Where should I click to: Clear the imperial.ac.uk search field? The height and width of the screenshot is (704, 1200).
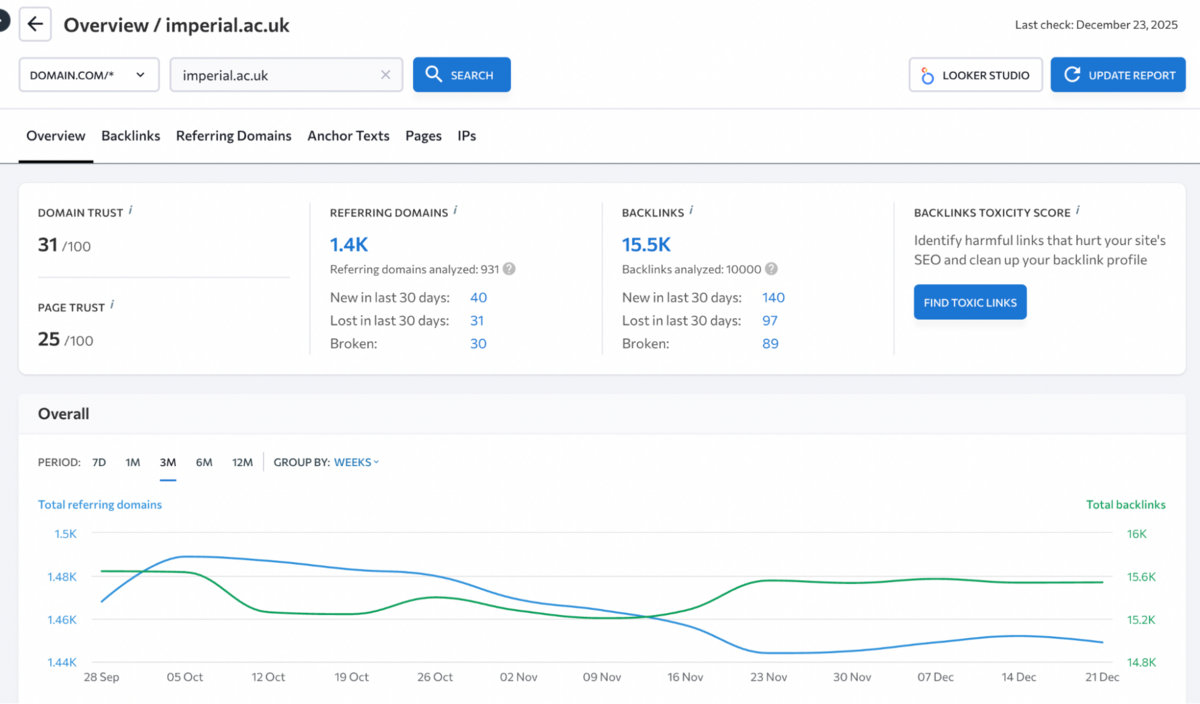coord(386,75)
